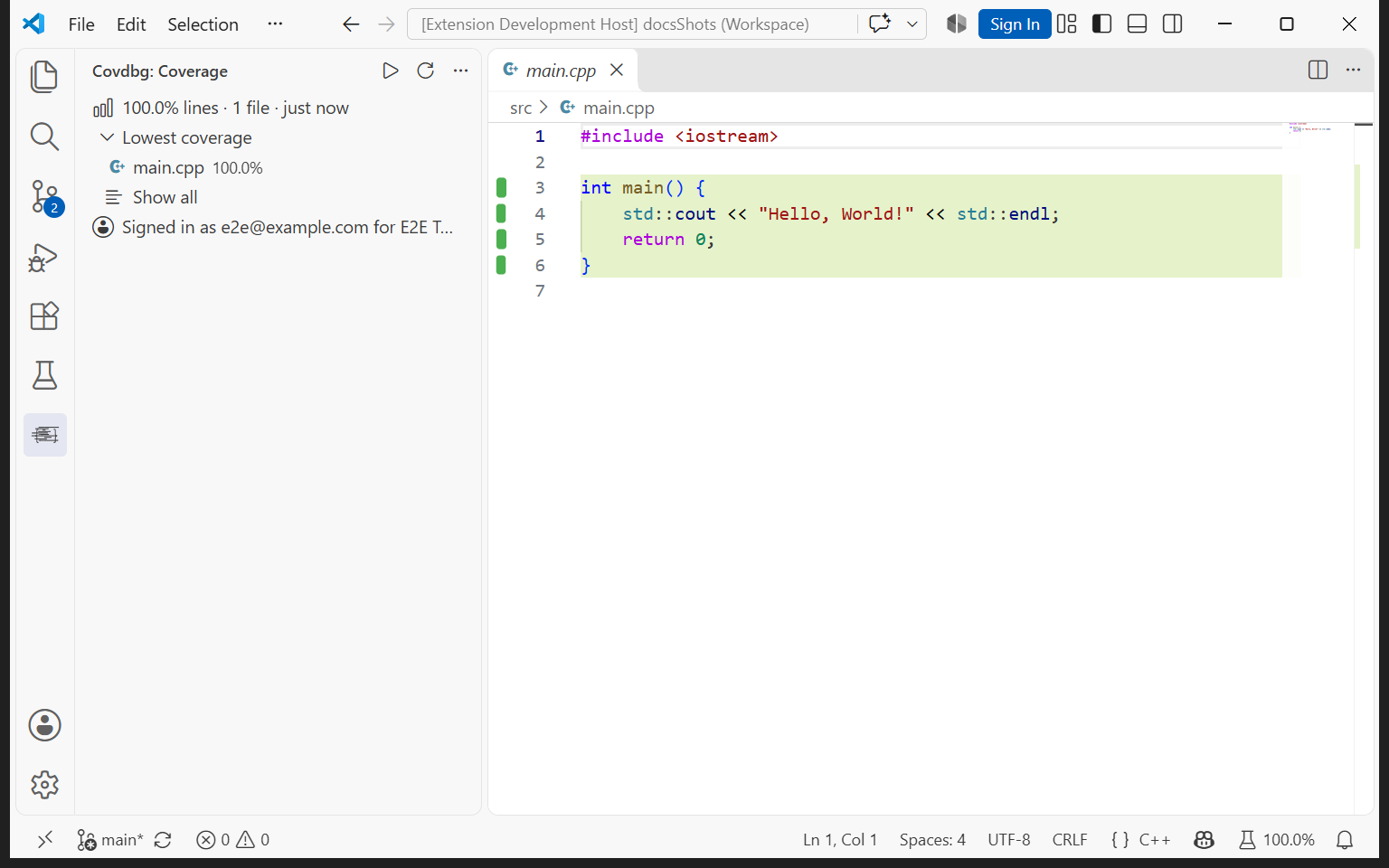Open main.cpp 100.0% coverage entry

tap(279, 167)
